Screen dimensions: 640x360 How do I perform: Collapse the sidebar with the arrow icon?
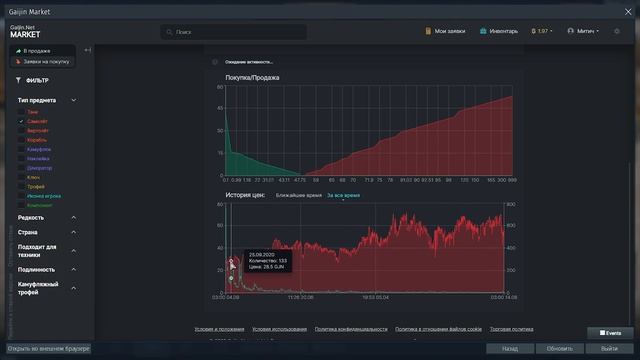87,50
